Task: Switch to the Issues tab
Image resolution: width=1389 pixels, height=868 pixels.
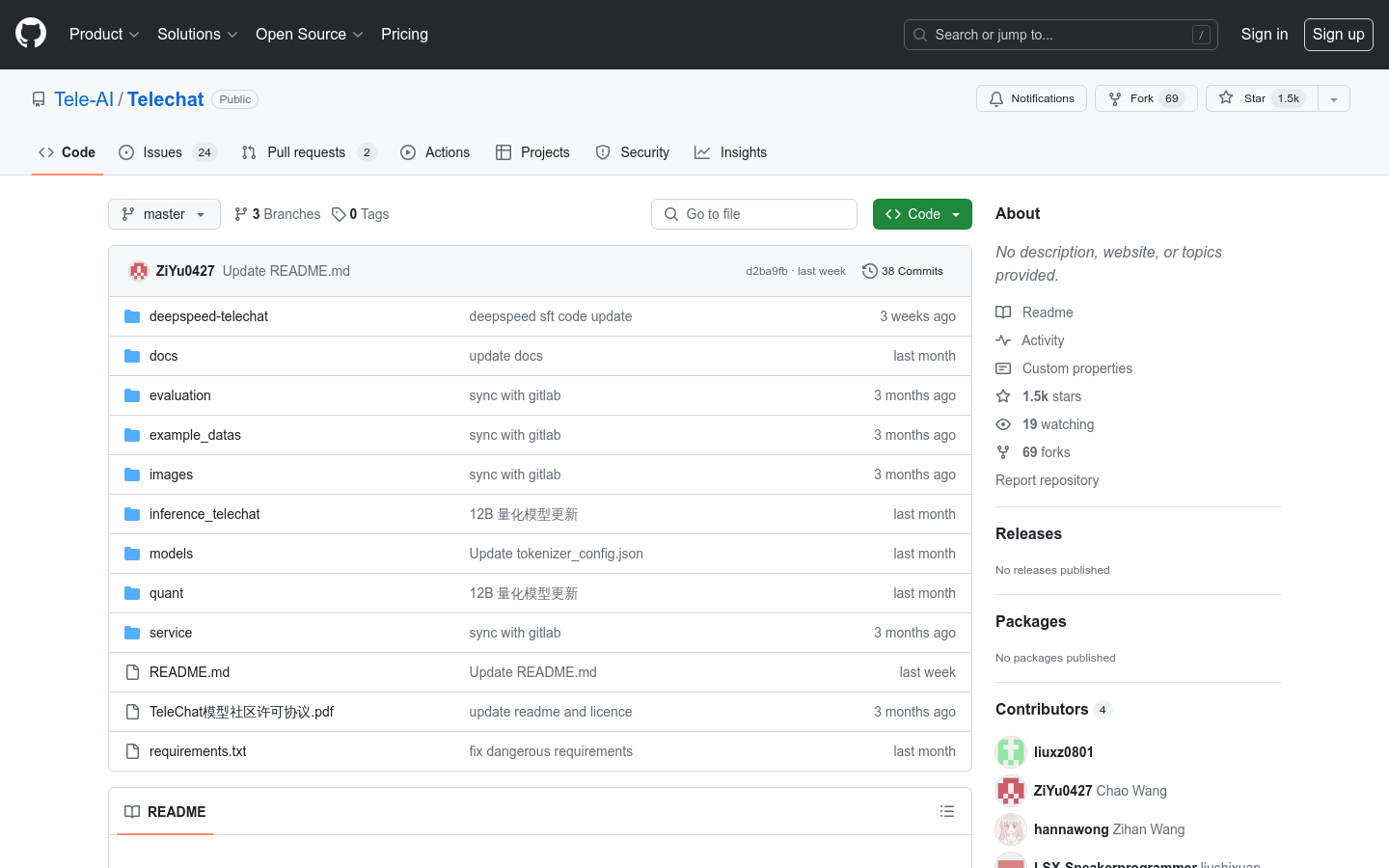Action: tap(168, 152)
